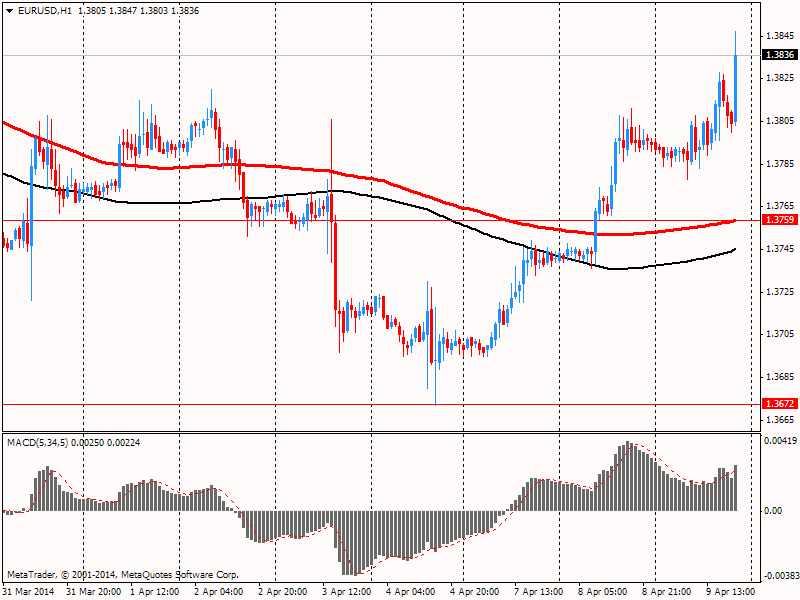800x600 pixels.
Task: Click the small triangle beside EURUSD,H1
Action: pyautogui.click(x=10, y=11)
